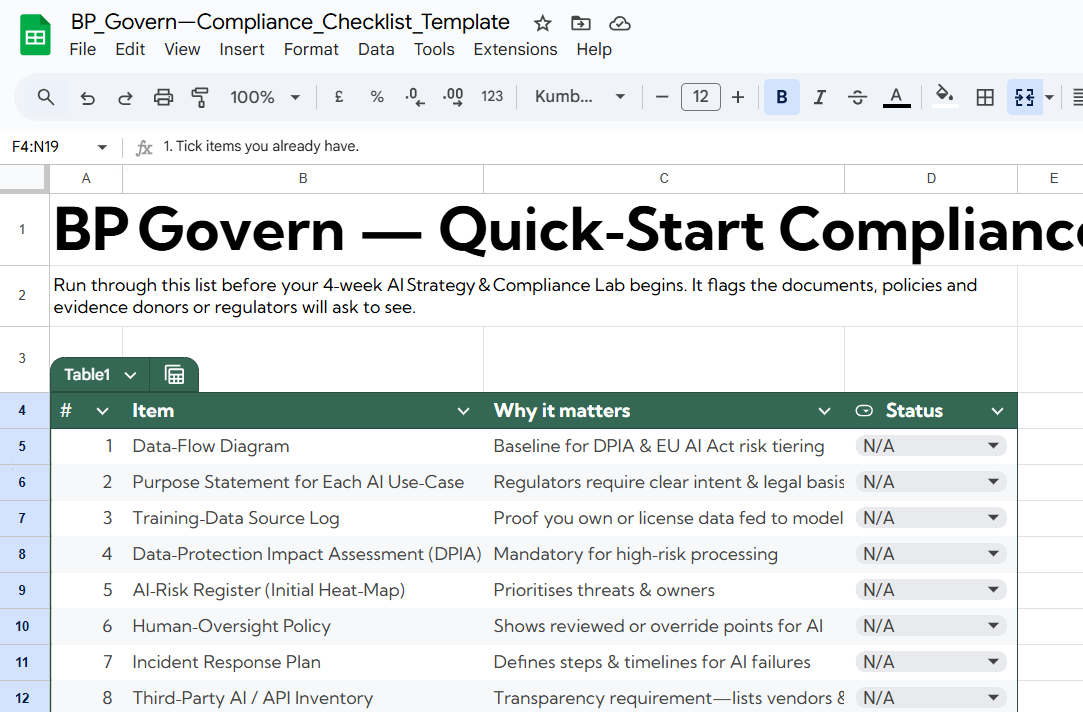Click the undo arrow icon
This screenshot has height=712, width=1083.
pos(88,97)
